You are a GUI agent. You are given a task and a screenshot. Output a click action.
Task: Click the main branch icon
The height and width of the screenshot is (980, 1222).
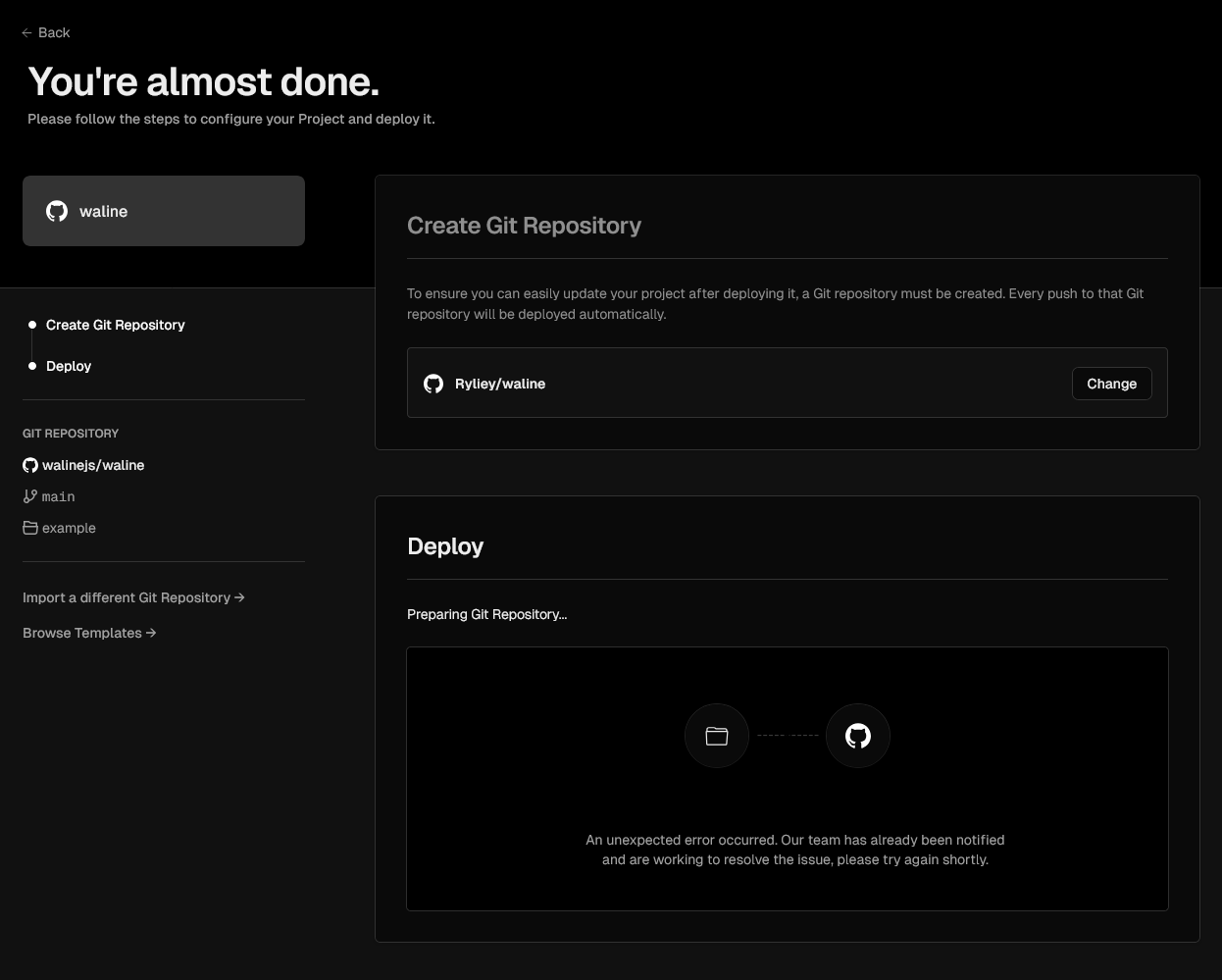click(x=30, y=496)
